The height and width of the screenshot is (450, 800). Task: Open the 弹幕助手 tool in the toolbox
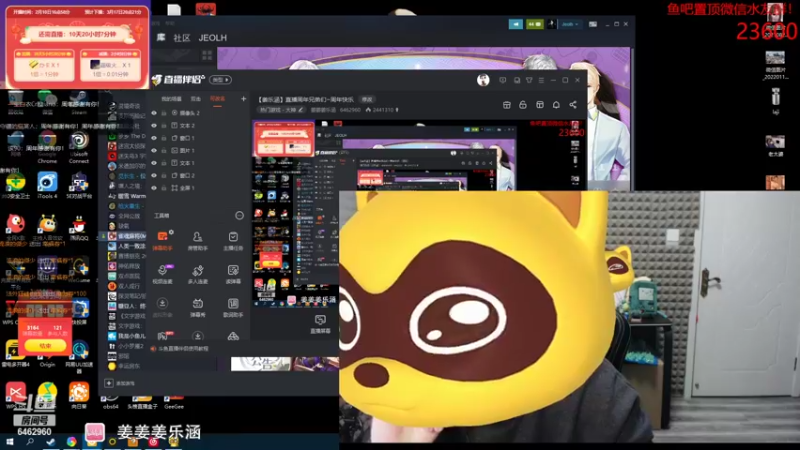[x=162, y=240]
